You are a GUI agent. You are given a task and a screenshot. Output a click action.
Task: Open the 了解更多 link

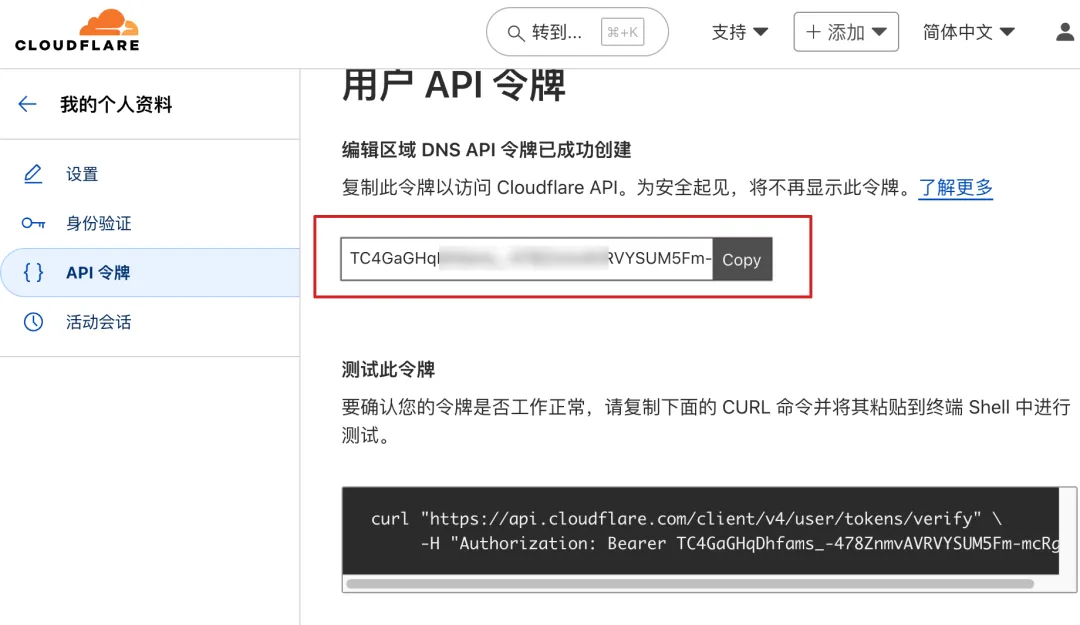(955, 187)
